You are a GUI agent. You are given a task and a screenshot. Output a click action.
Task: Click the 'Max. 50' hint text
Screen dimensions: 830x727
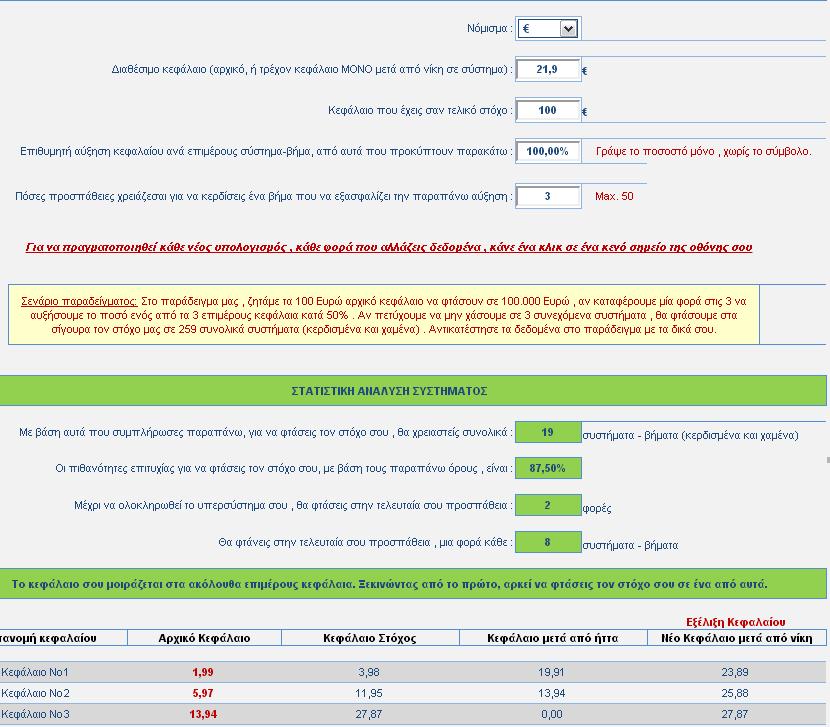(614, 196)
